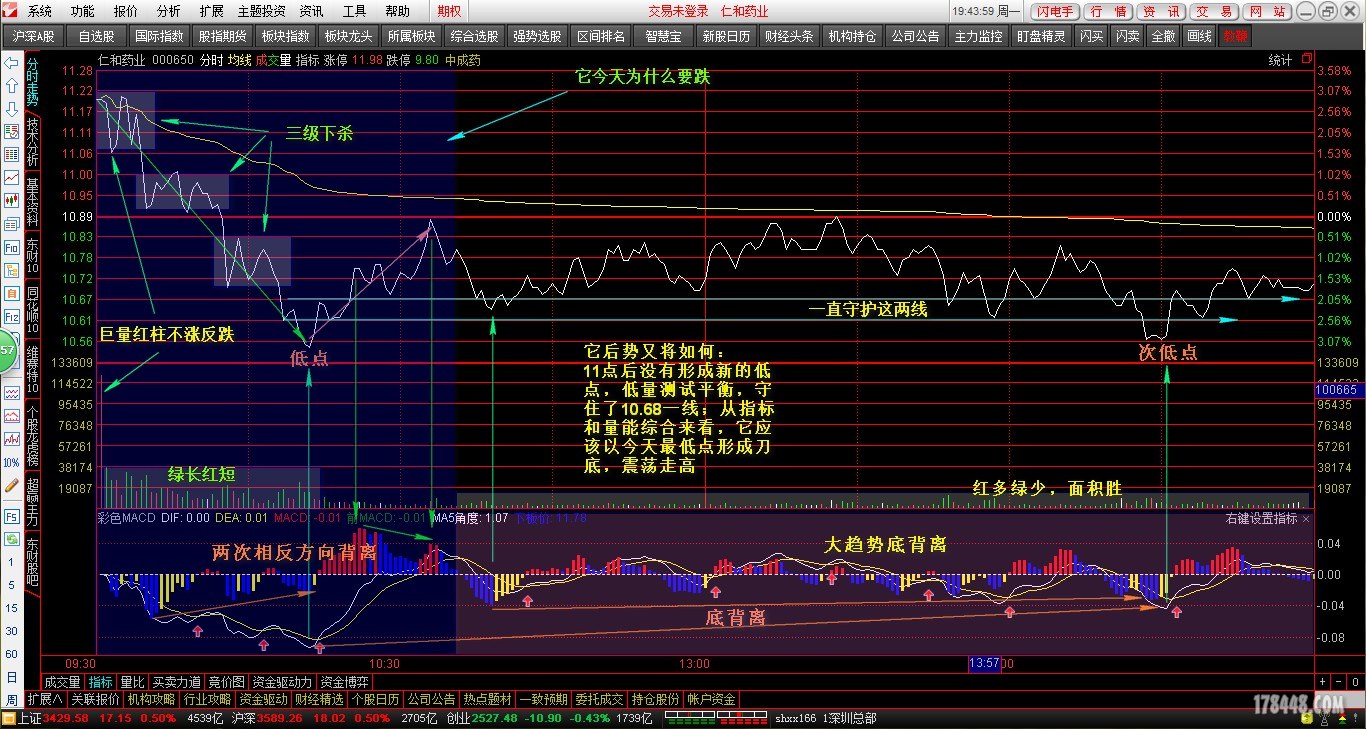This screenshot has width=1366, height=729.
Task: Open 板块龙头 toolbar item
Action: (348, 35)
